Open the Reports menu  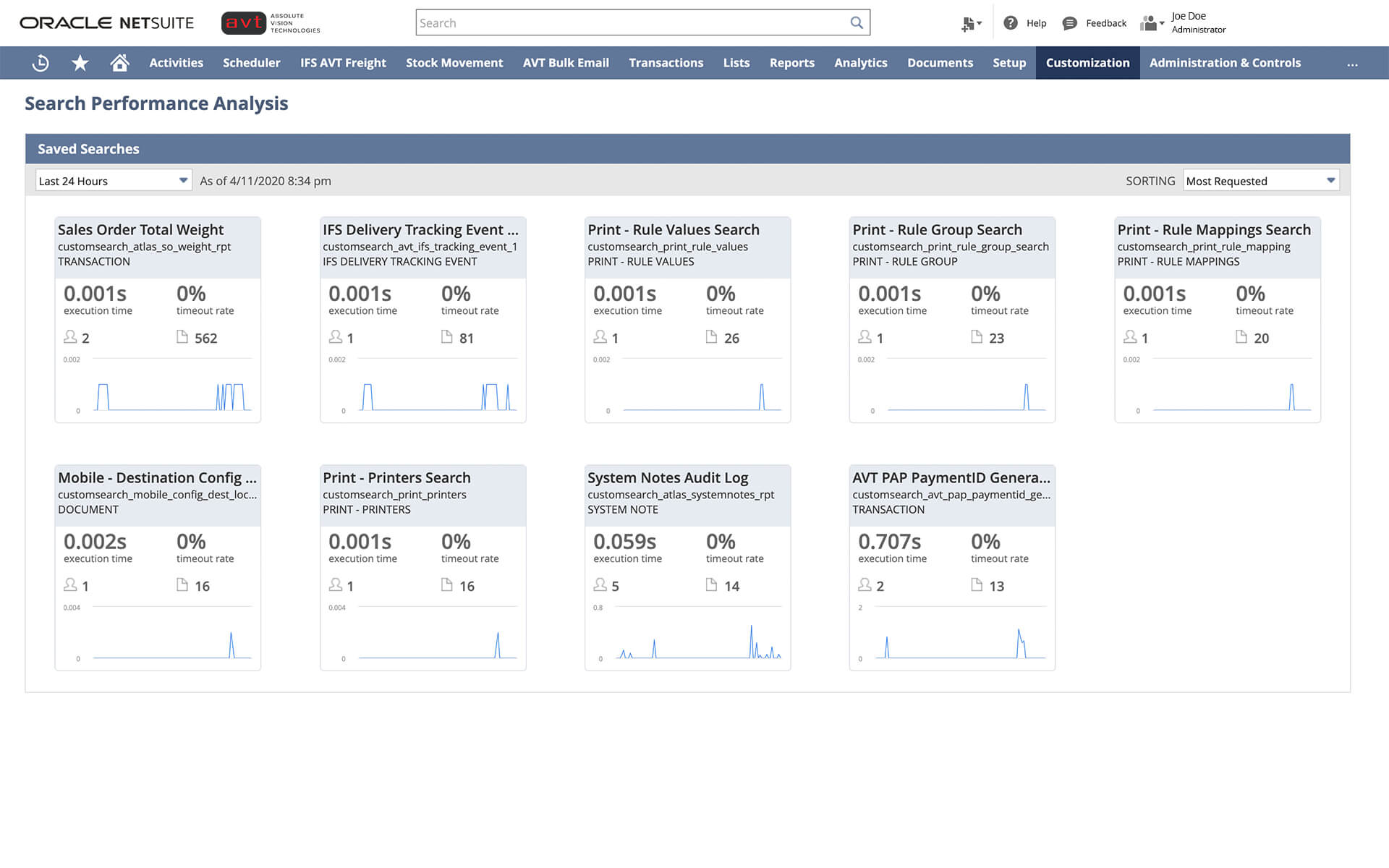click(x=791, y=63)
